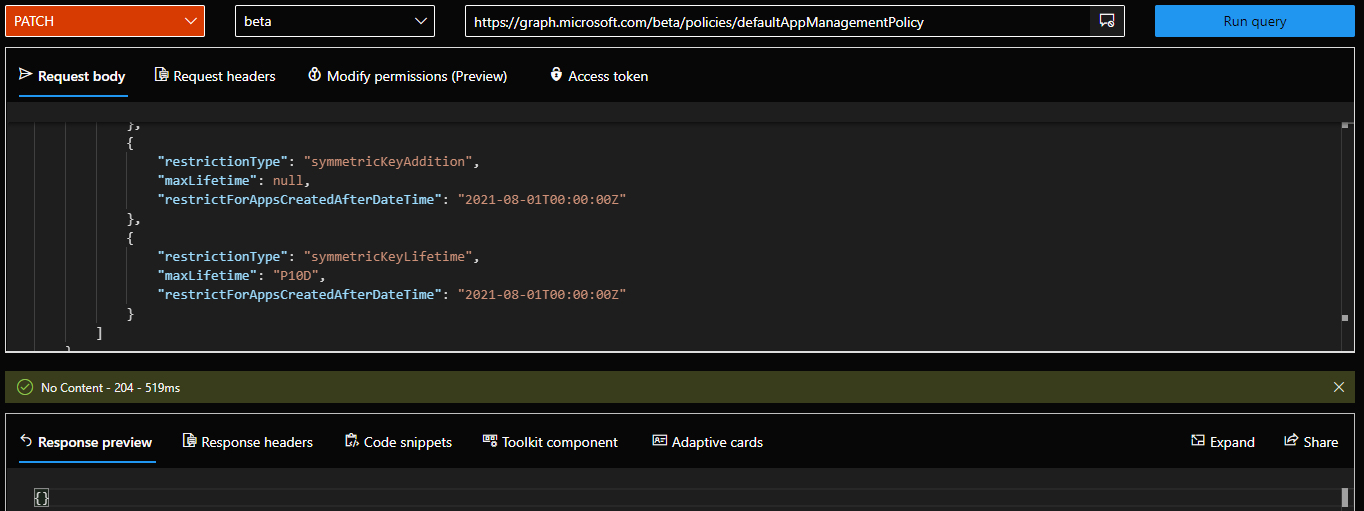Click the Graph query URL input field
Screen dimensions: 1364x511
coord(776,21)
